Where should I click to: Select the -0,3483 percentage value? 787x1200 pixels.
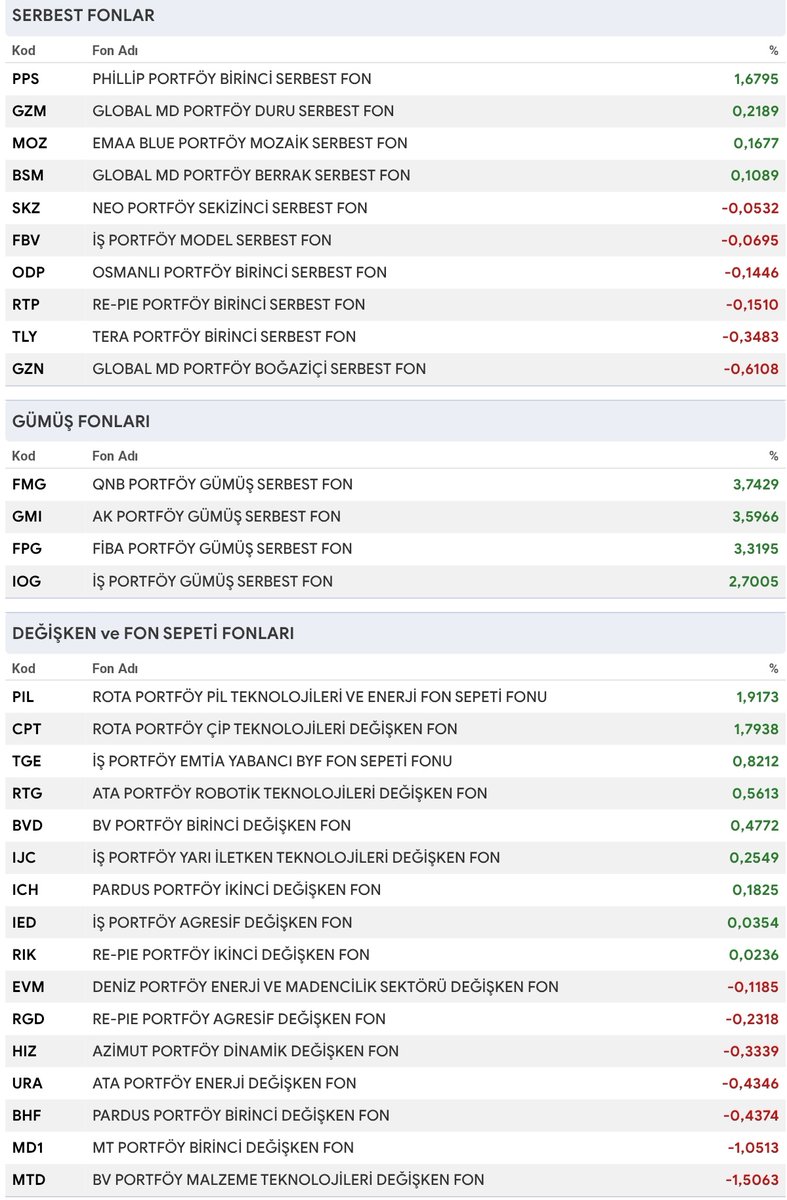coord(750,337)
